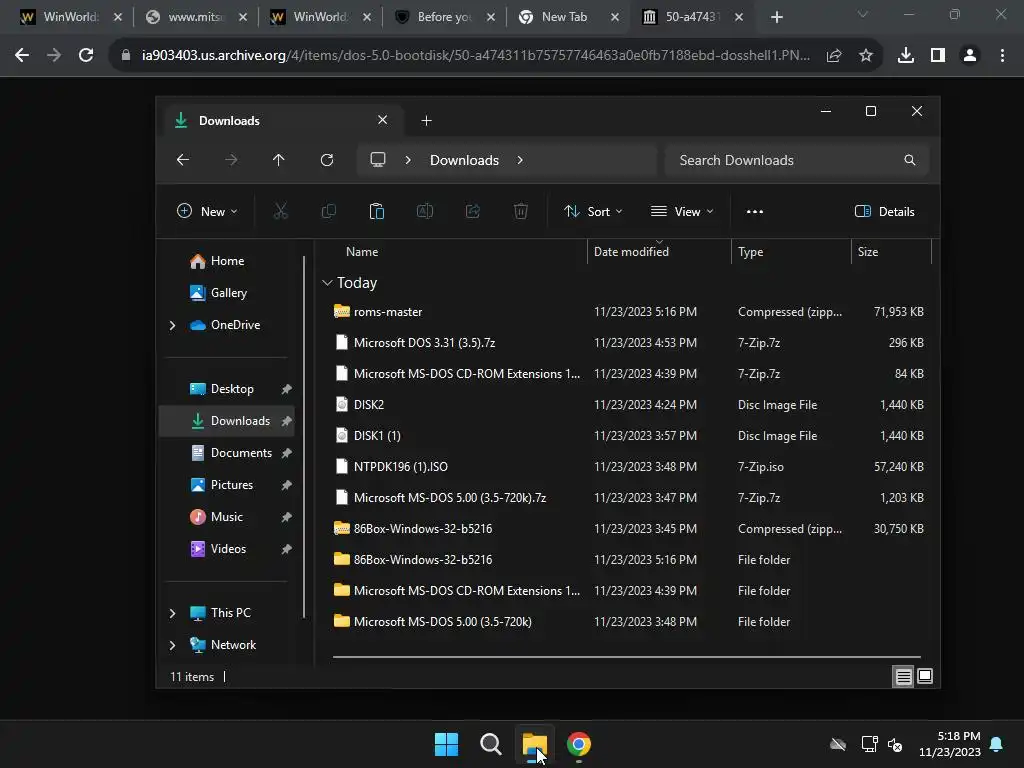Click chevron after Downloads in address bar

(x=520, y=160)
